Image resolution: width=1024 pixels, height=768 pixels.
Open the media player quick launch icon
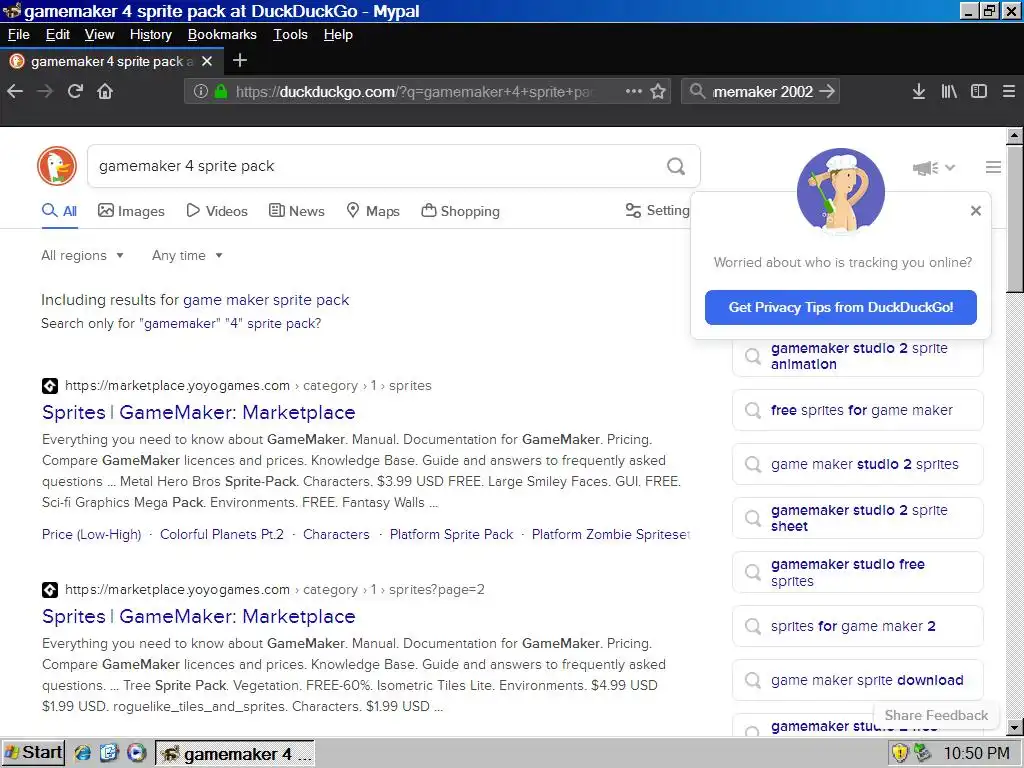(136, 753)
